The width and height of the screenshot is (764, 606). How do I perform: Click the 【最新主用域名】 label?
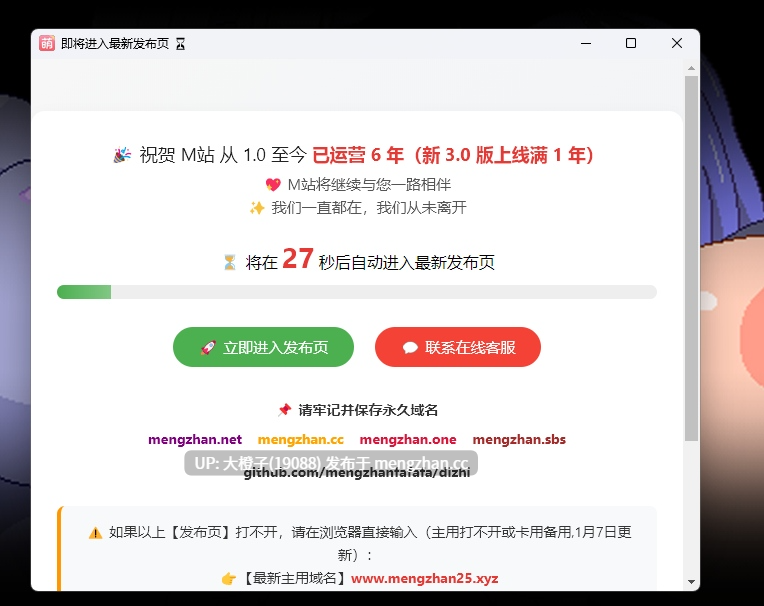(x=295, y=578)
